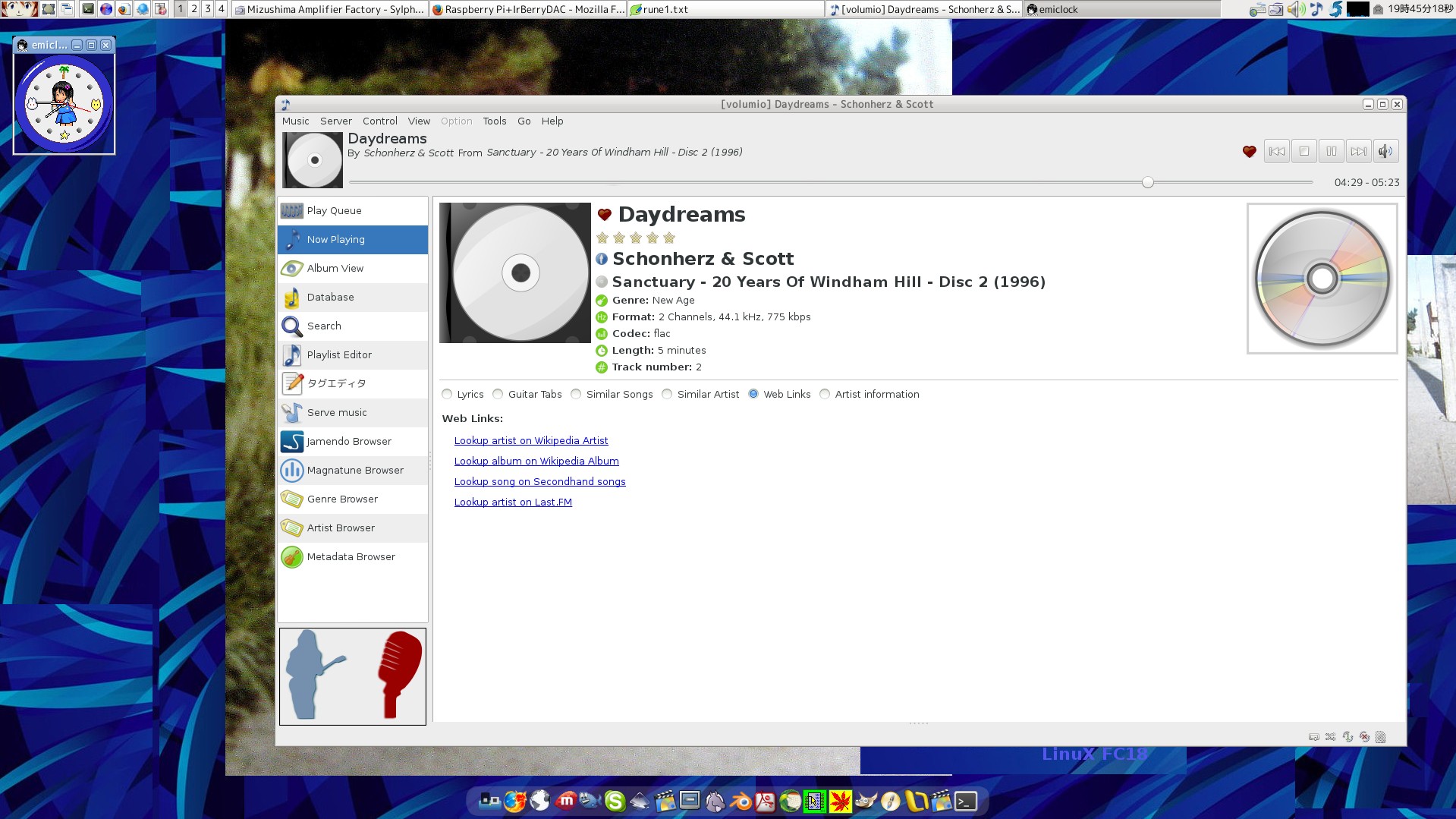The width and height of the screenshot is (1456, 819).
Task: Expand the Tools menu
Action: (x=494, y=121)
